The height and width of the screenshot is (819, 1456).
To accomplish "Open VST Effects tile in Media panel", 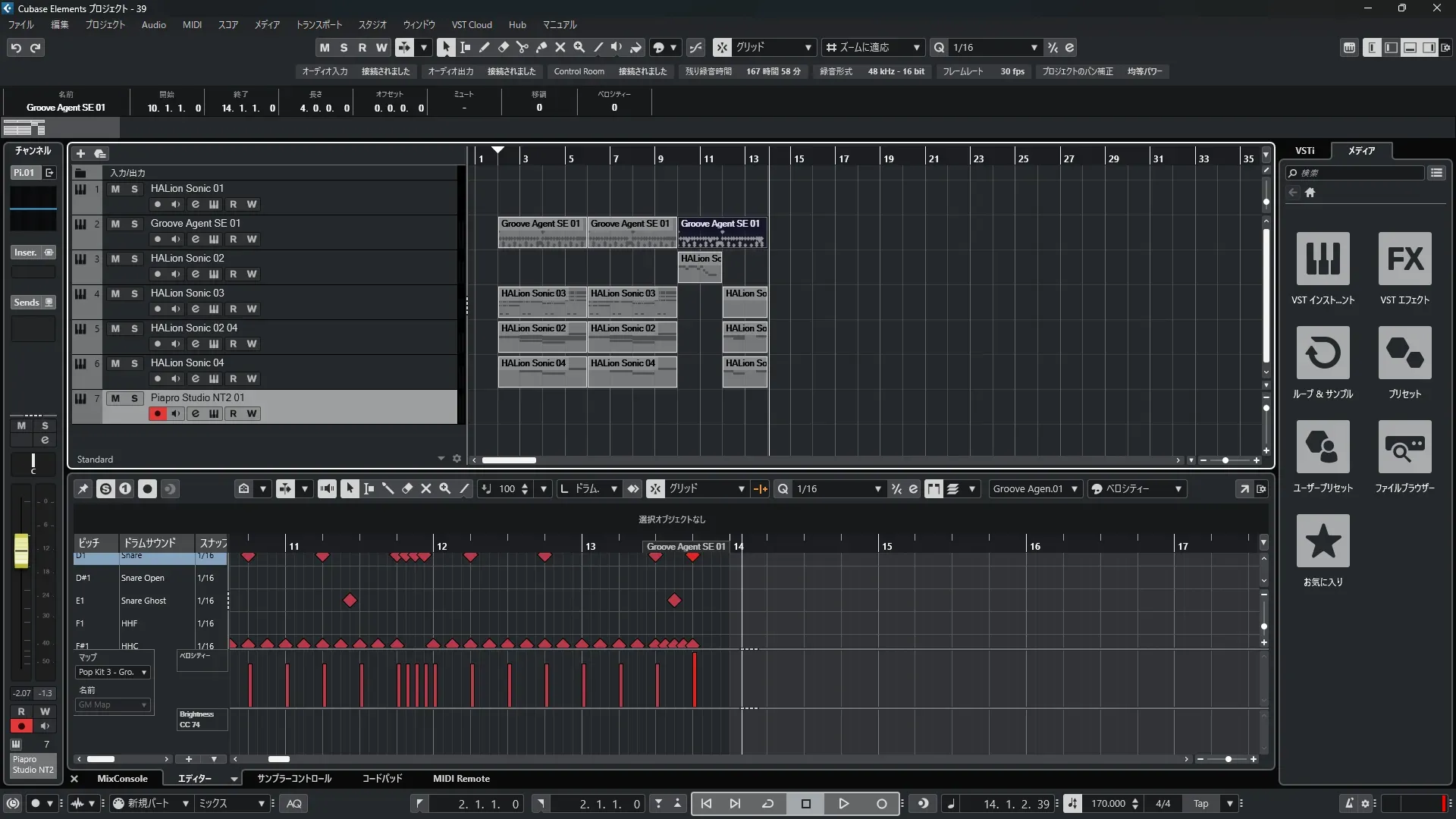I will point(1404,259).
